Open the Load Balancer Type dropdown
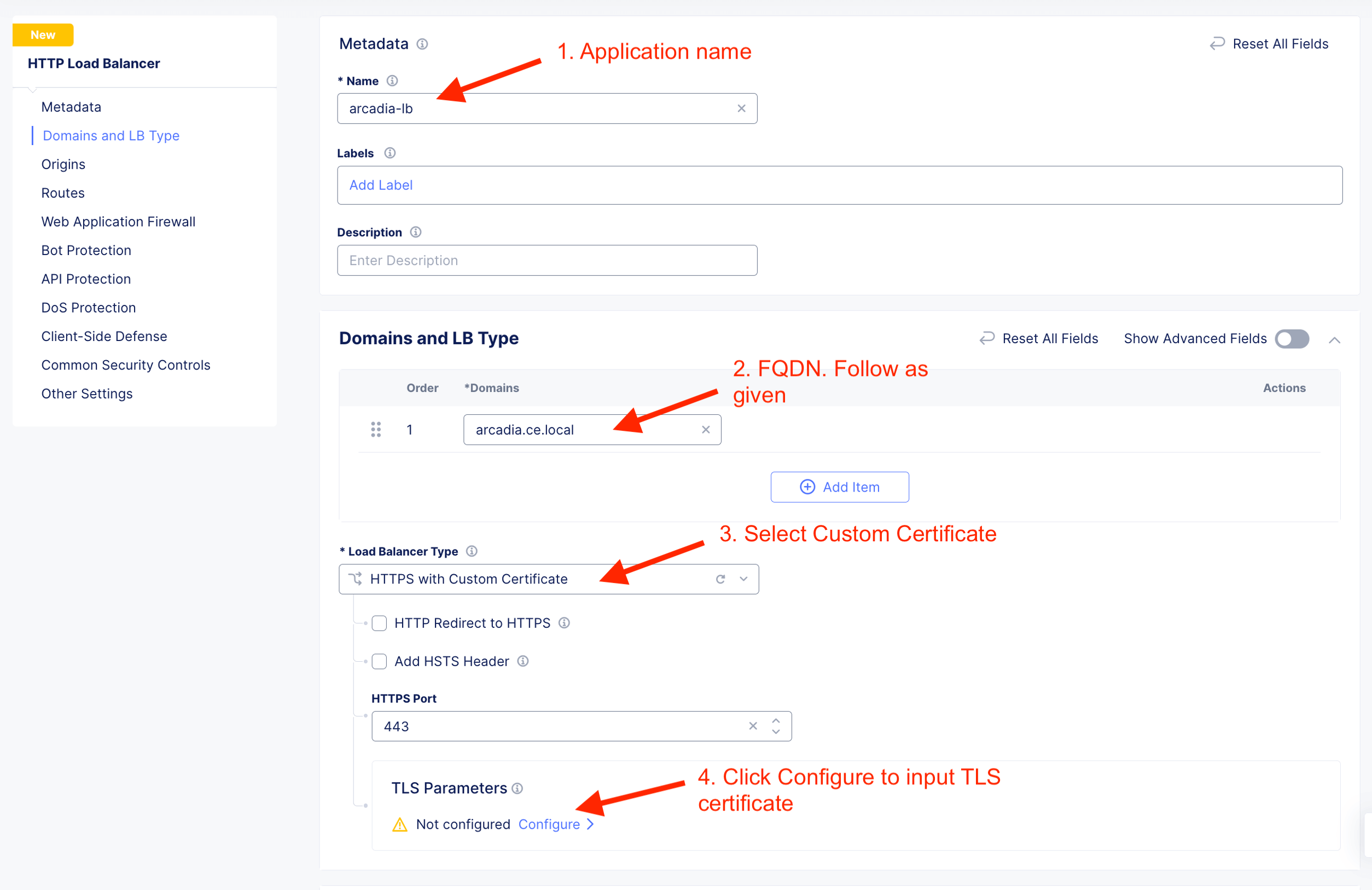This screenshot has height=890, width=1372. click(x=743, y=579)
